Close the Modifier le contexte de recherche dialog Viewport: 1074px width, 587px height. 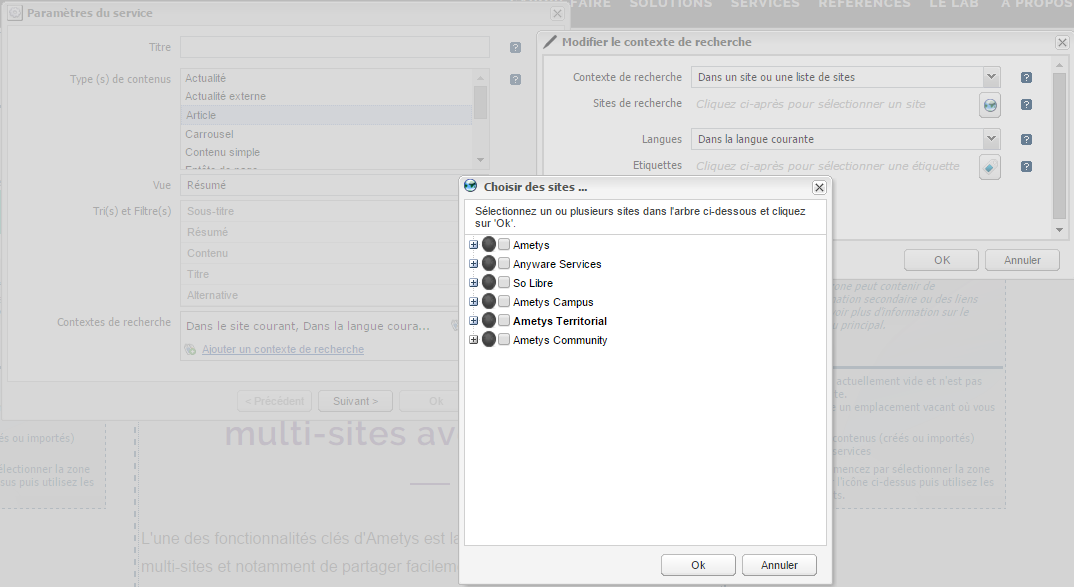tap(1062, 42)
